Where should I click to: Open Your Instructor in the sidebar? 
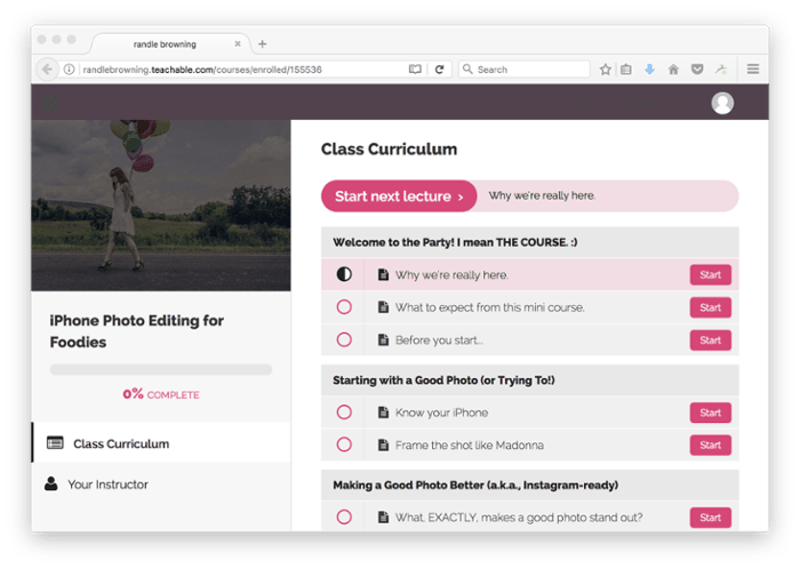pyautogui.click(x=161, y=484)
